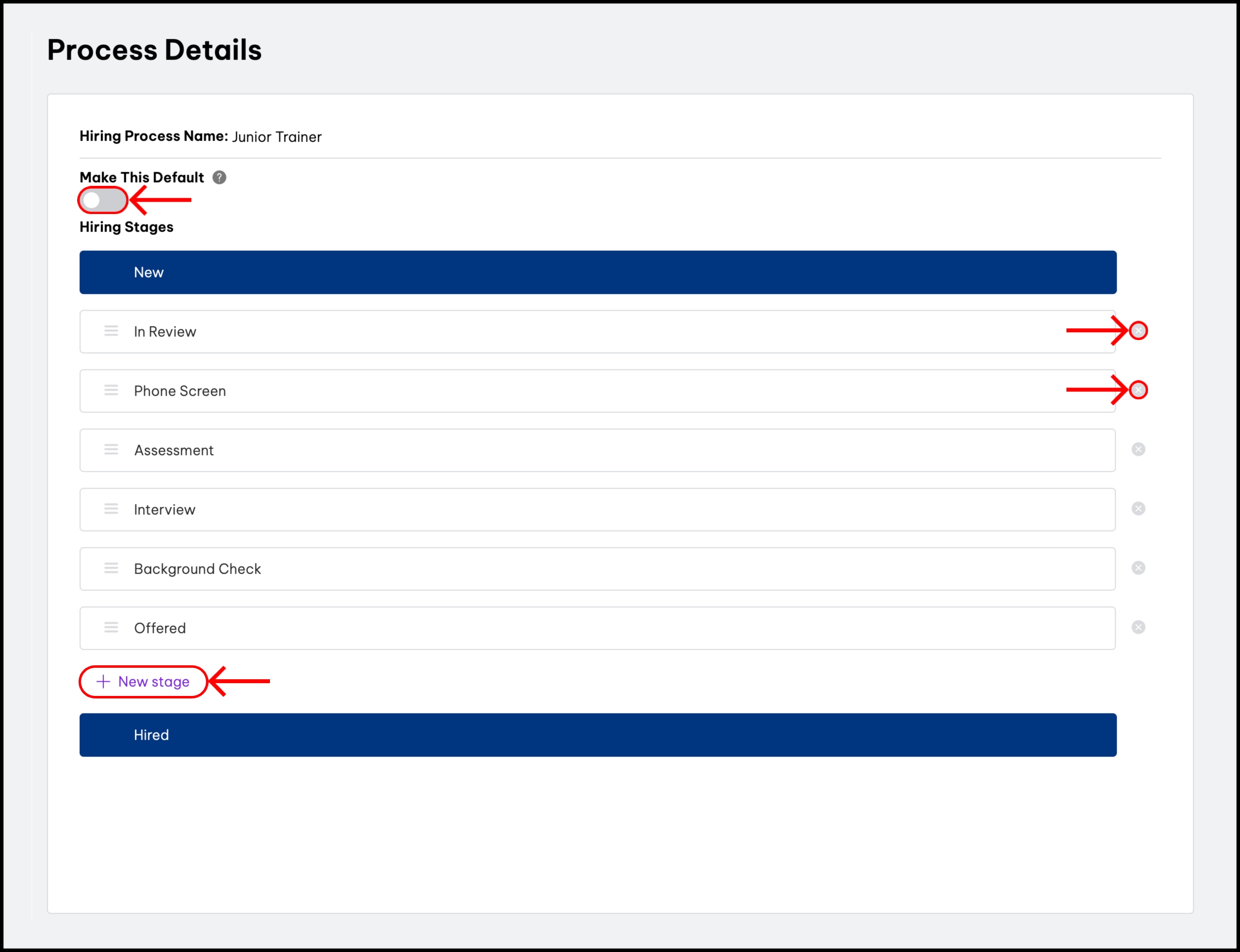
Task: Click the Background Check drag handle
Action: pos(111,568)
